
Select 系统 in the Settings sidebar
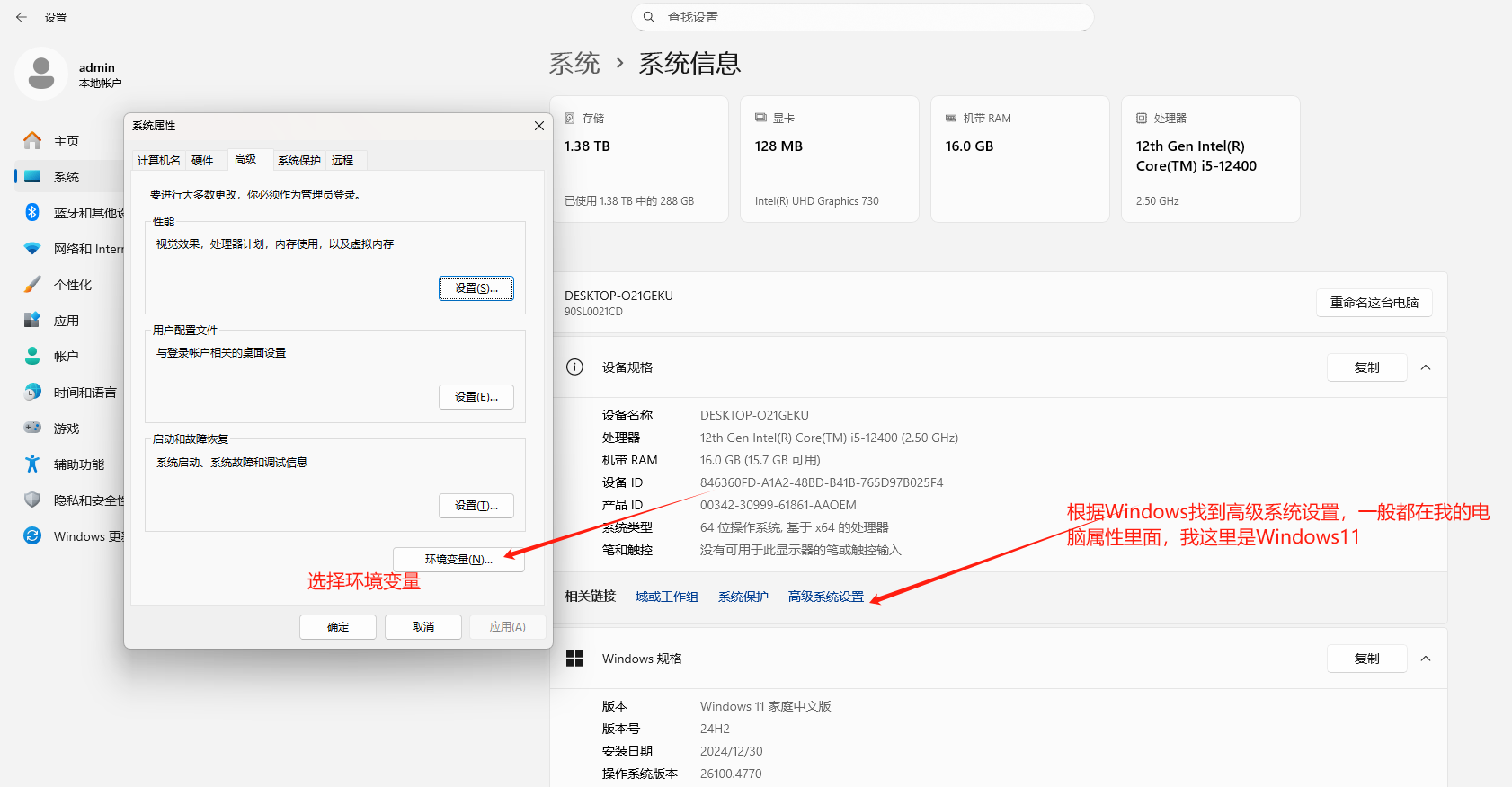click(68, 177)
